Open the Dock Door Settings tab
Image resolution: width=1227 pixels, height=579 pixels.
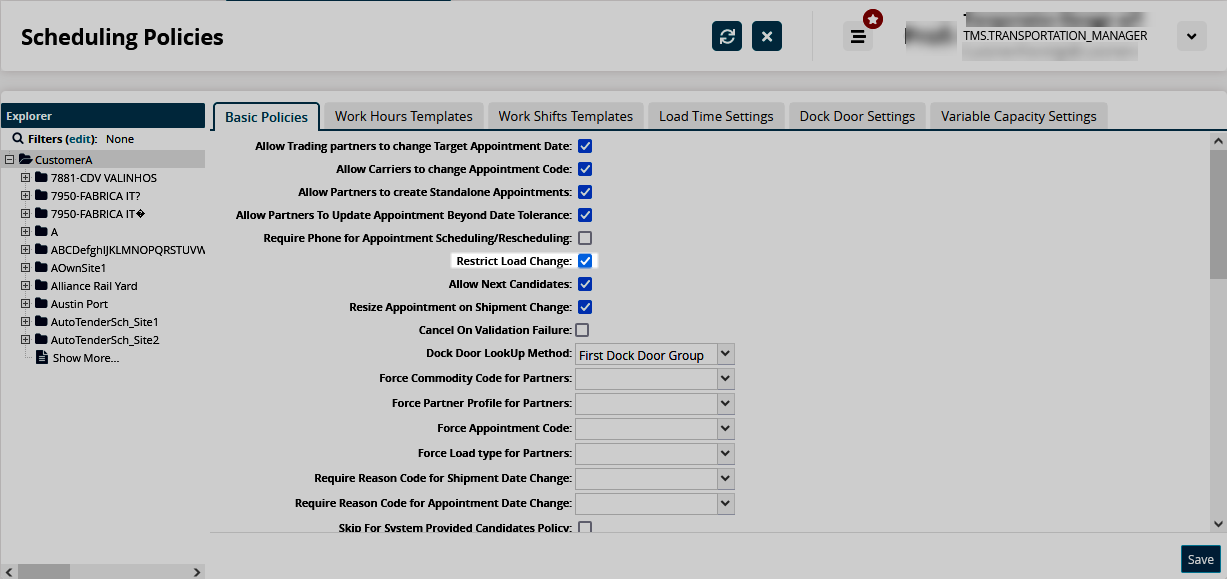[x=857, y=116]
